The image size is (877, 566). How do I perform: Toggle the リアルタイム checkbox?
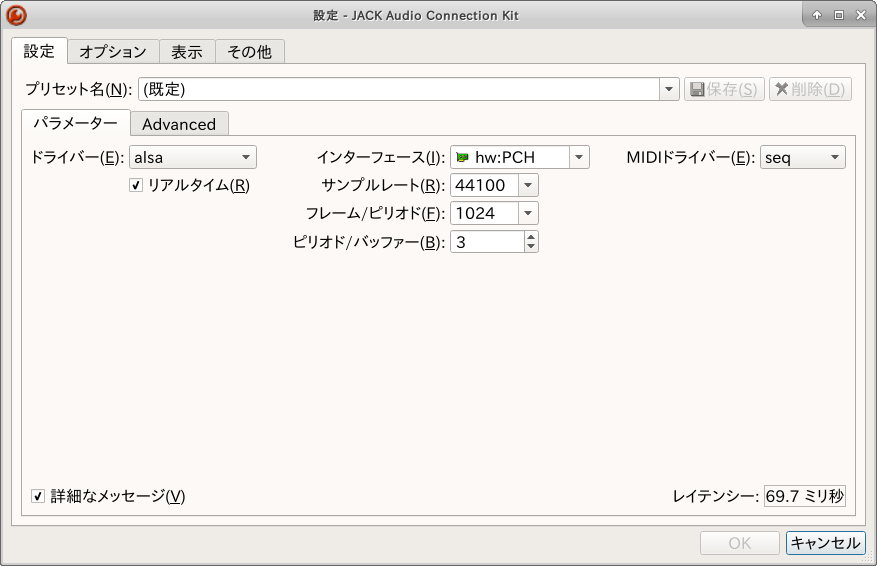[x=136, y=185]
